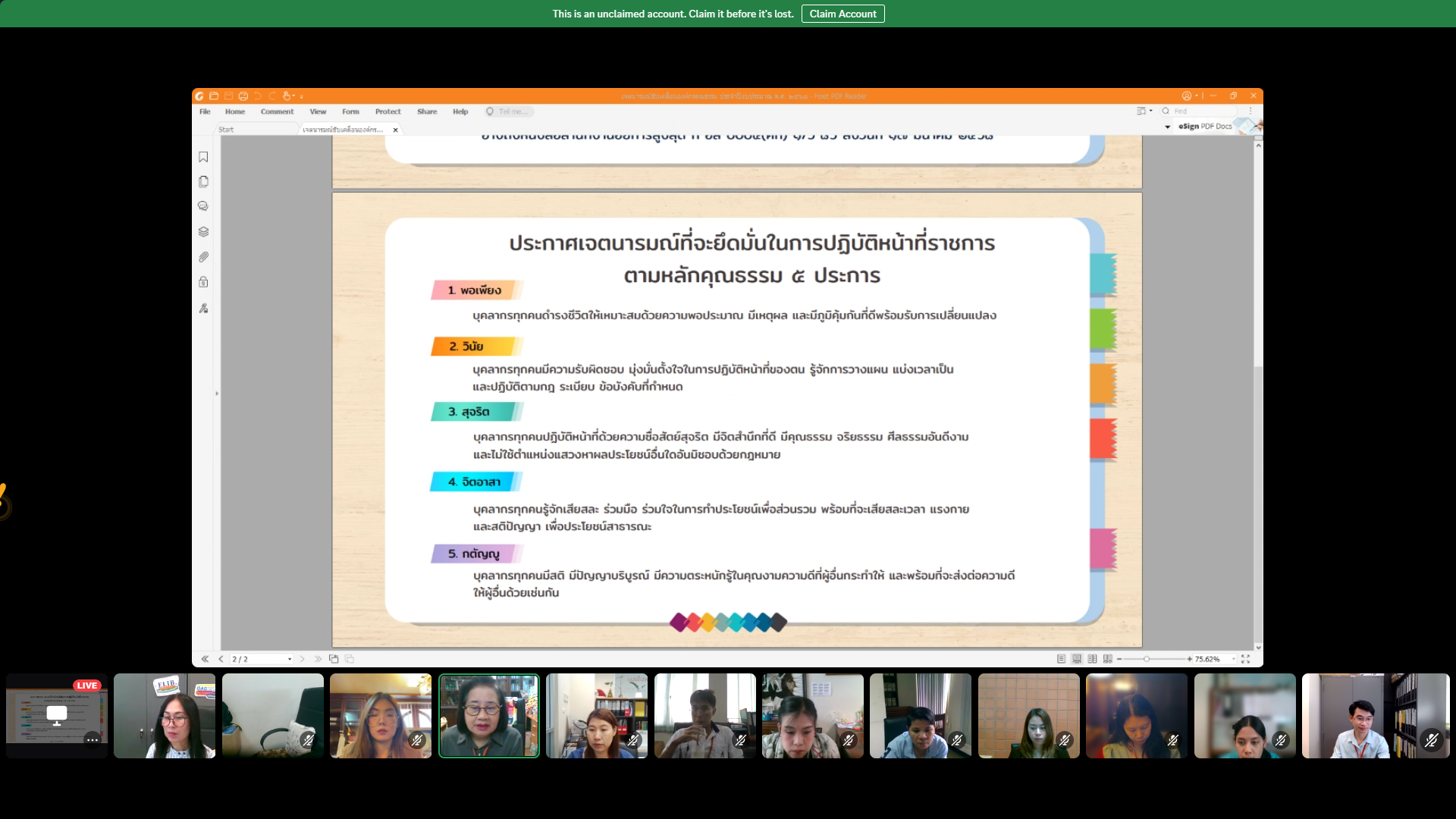Open the Attachments paperclip panel

coord(203,257)
